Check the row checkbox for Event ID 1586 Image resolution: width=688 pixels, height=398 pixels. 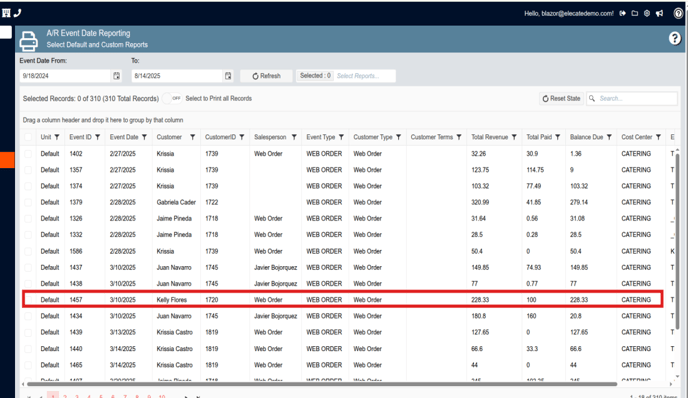28,251
